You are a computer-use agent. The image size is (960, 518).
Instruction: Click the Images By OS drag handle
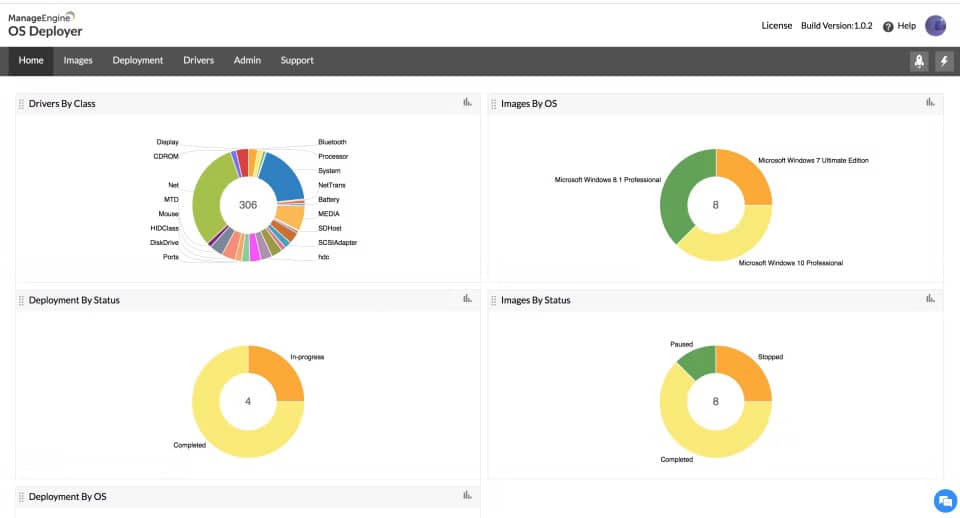click(x=493, y=104)
